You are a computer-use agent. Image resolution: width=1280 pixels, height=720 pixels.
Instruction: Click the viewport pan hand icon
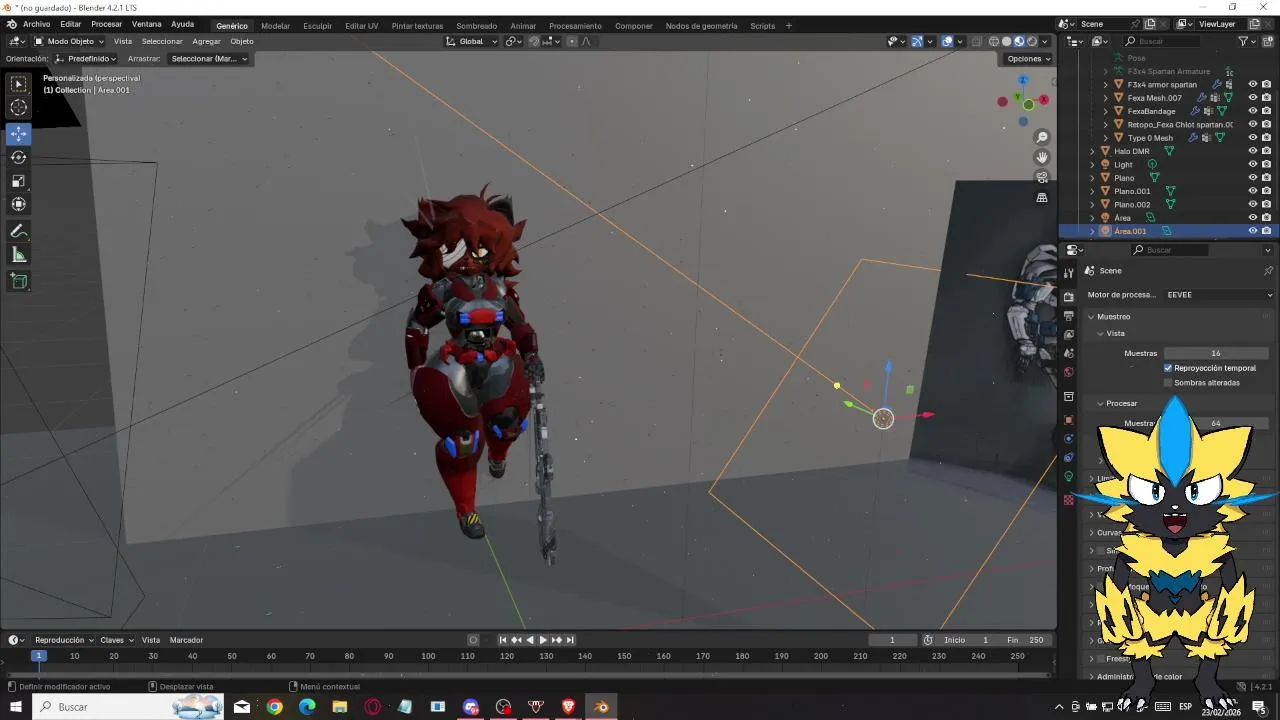(x=1042, y=157)
